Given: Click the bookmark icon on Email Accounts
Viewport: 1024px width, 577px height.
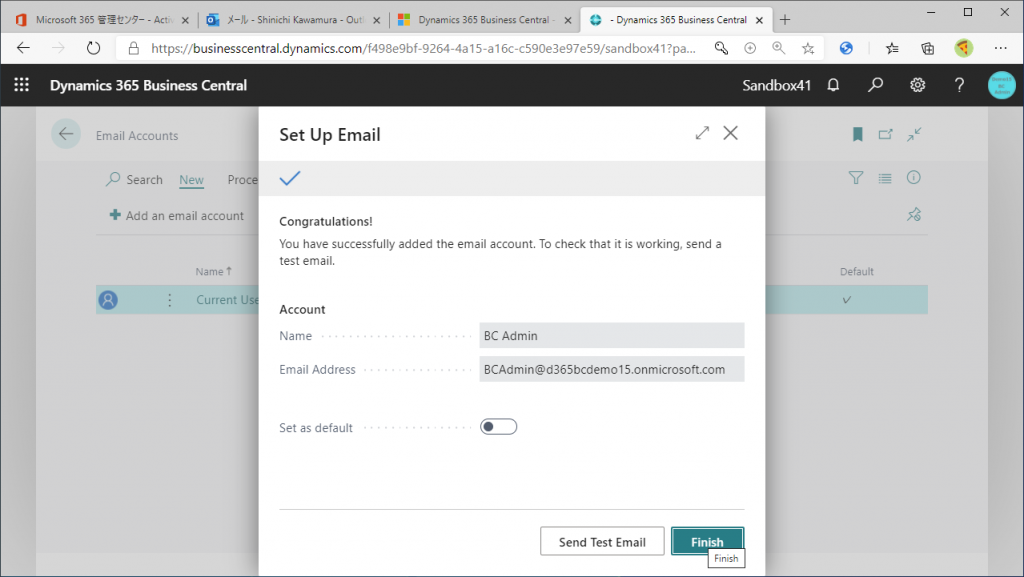Looking at the screenshot, I should pos(857,134).
